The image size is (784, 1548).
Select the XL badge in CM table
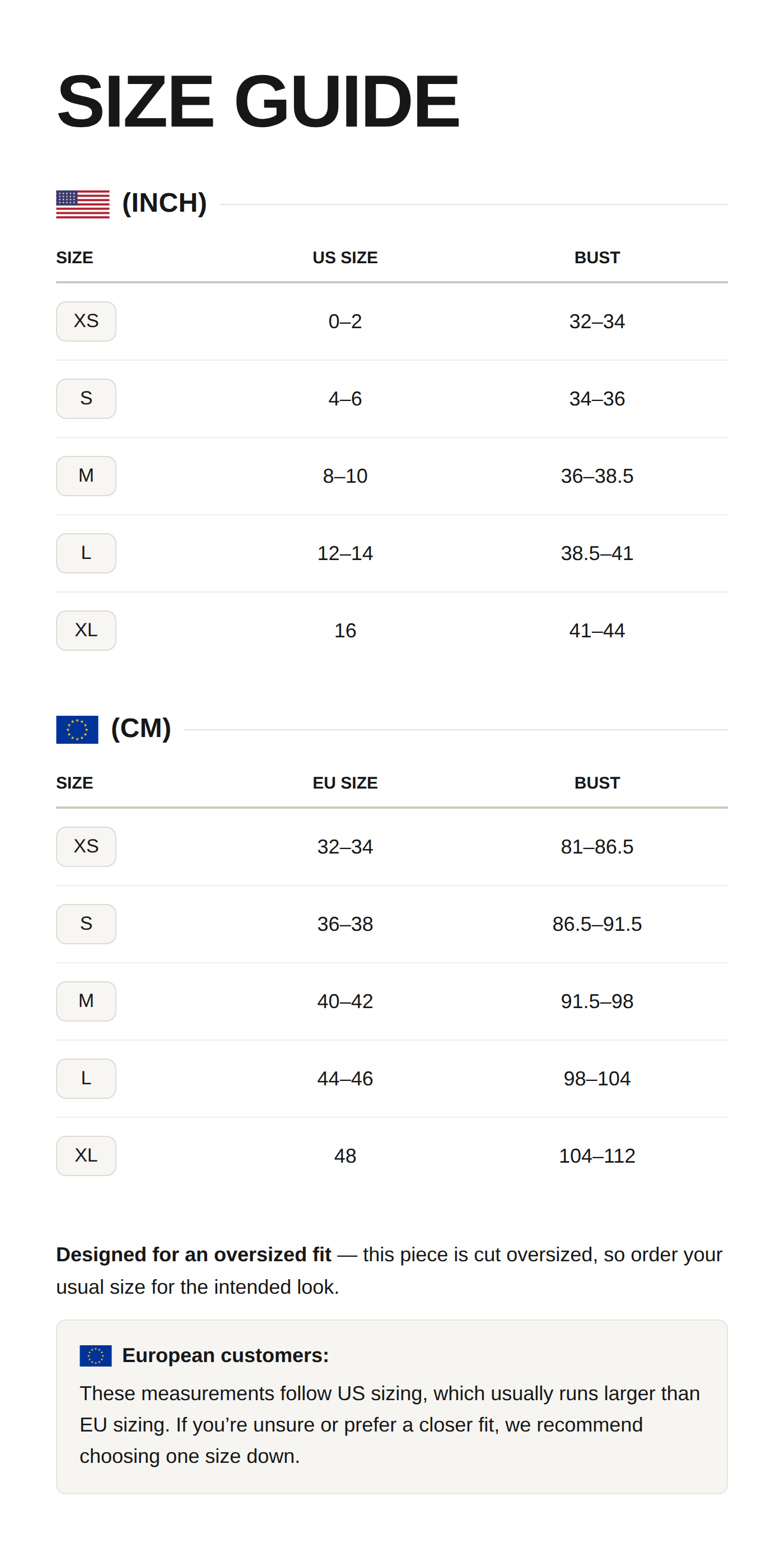86,1155
